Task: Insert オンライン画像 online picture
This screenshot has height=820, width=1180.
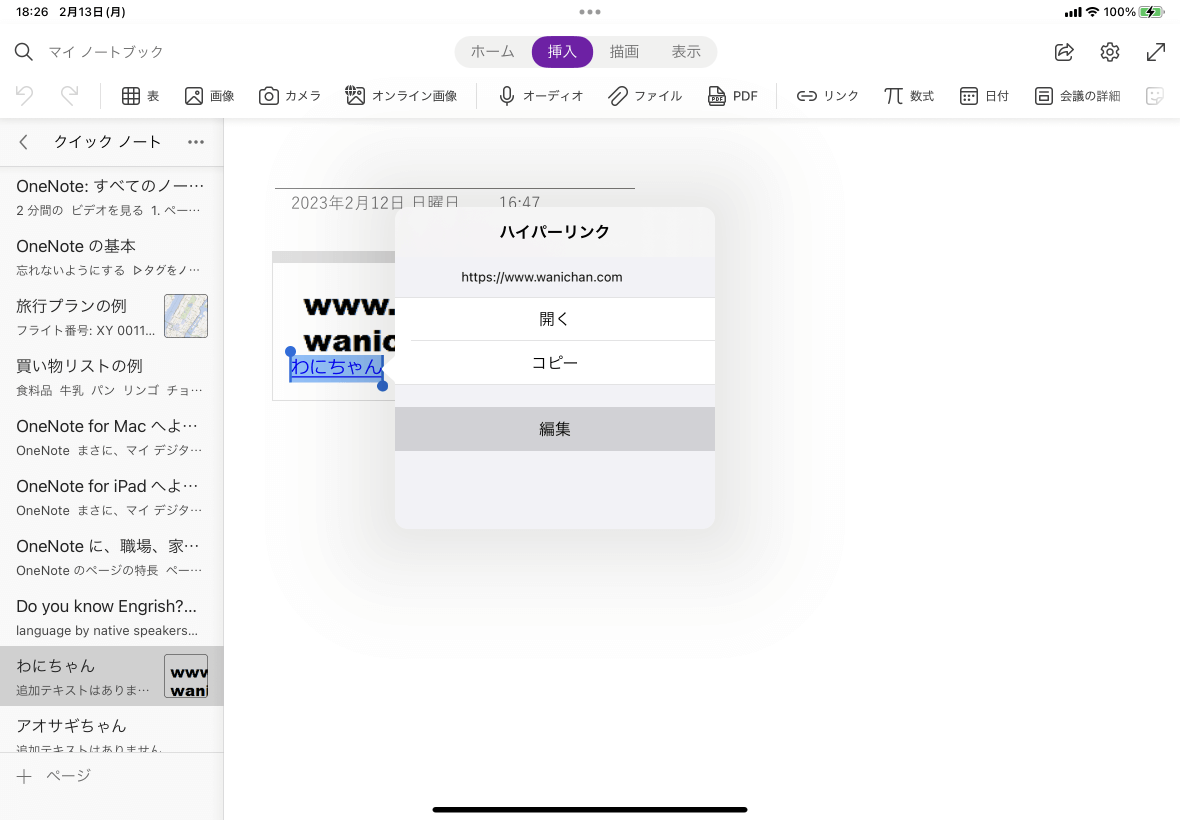Action: [x=401, y=96]
